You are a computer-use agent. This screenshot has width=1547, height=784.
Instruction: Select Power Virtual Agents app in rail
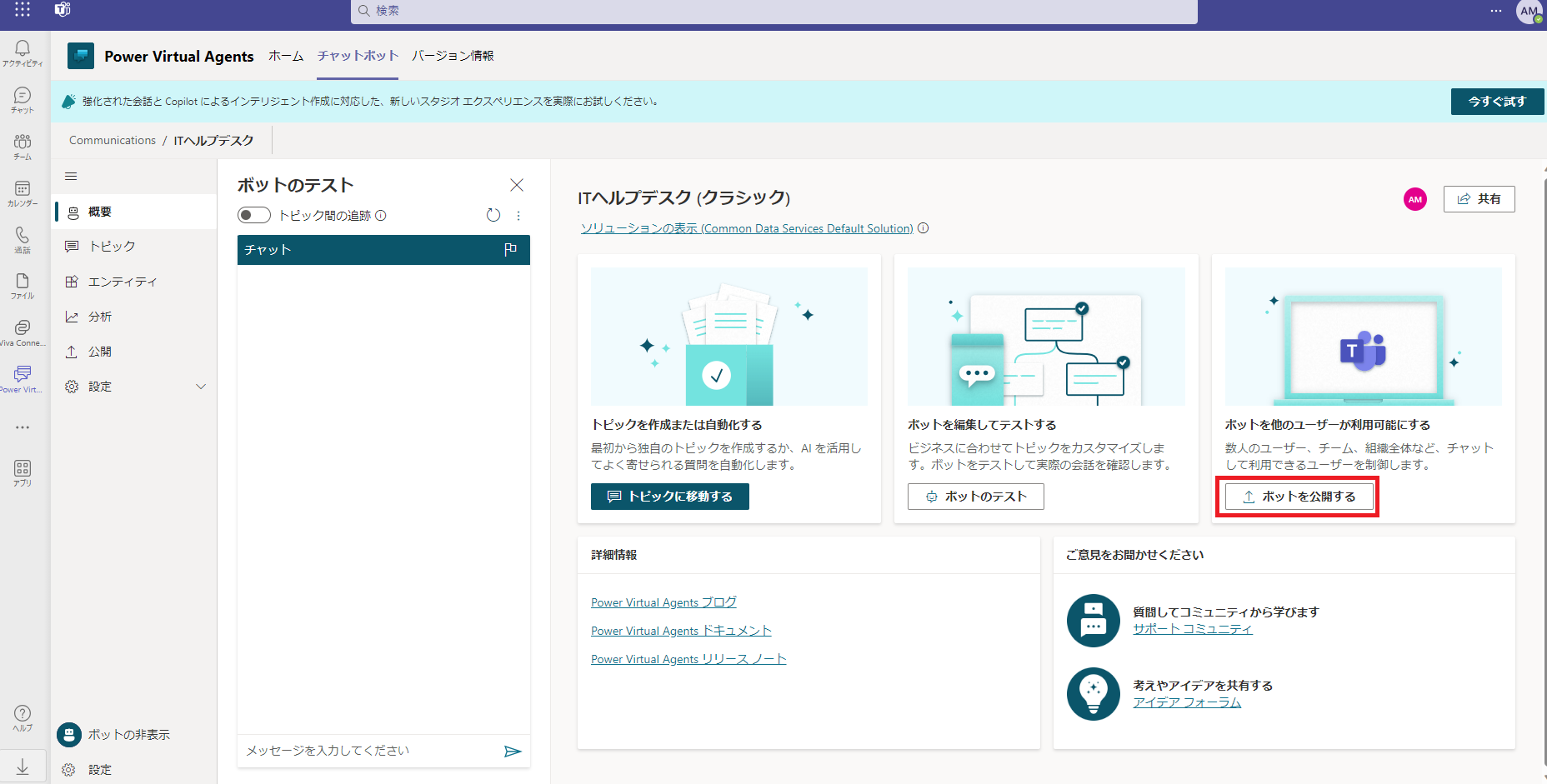pyautogui.click(x=23, y=379)
